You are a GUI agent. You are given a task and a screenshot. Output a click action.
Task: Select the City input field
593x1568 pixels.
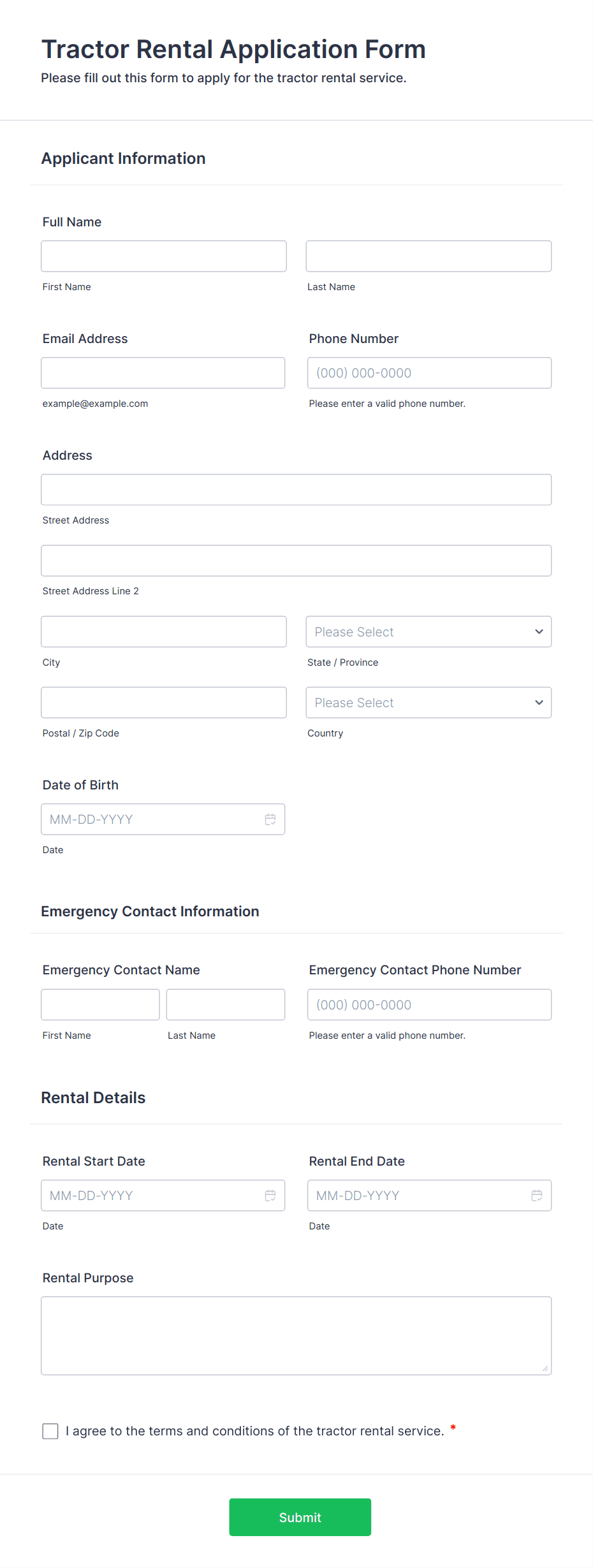click(x=164, y=632)
